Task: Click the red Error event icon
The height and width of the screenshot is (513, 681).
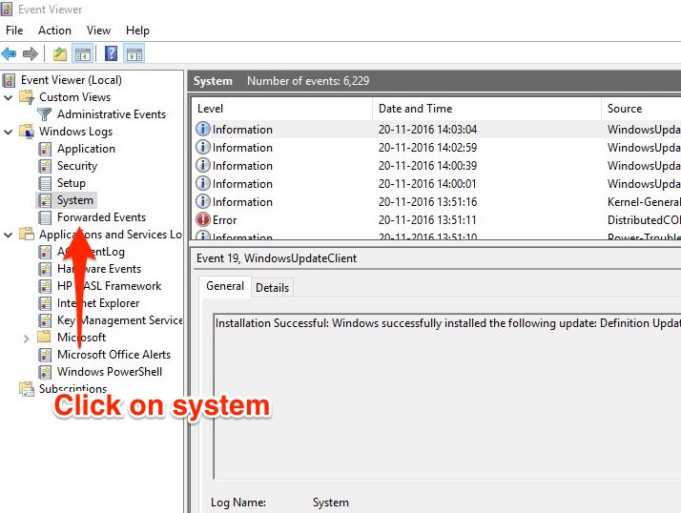Action: 203,220
